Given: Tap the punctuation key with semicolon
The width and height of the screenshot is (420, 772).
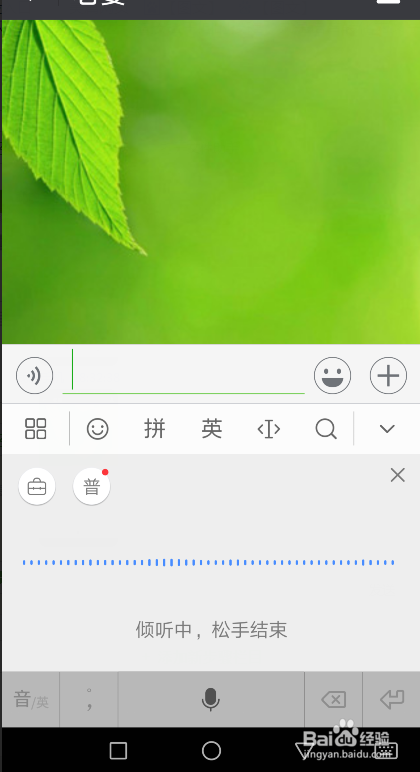Looking at the screenshot, I should tap(89, 699).
